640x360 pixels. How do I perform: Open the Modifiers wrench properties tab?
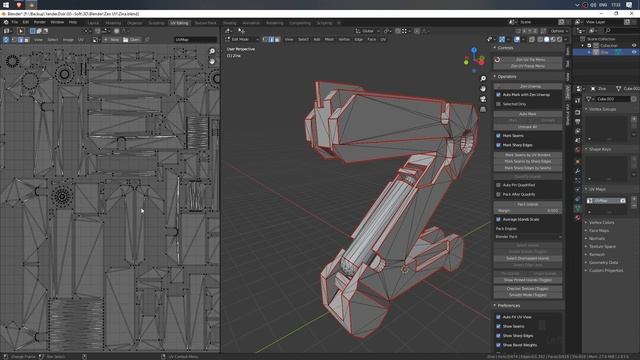[578, 171]
